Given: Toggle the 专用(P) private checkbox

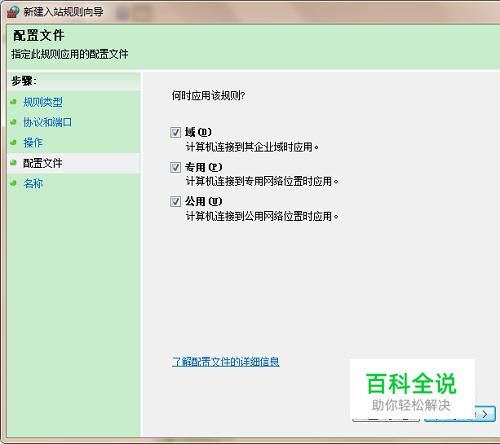Looking at the screenshot, I should pyautogui.click(x=175, y=167).
